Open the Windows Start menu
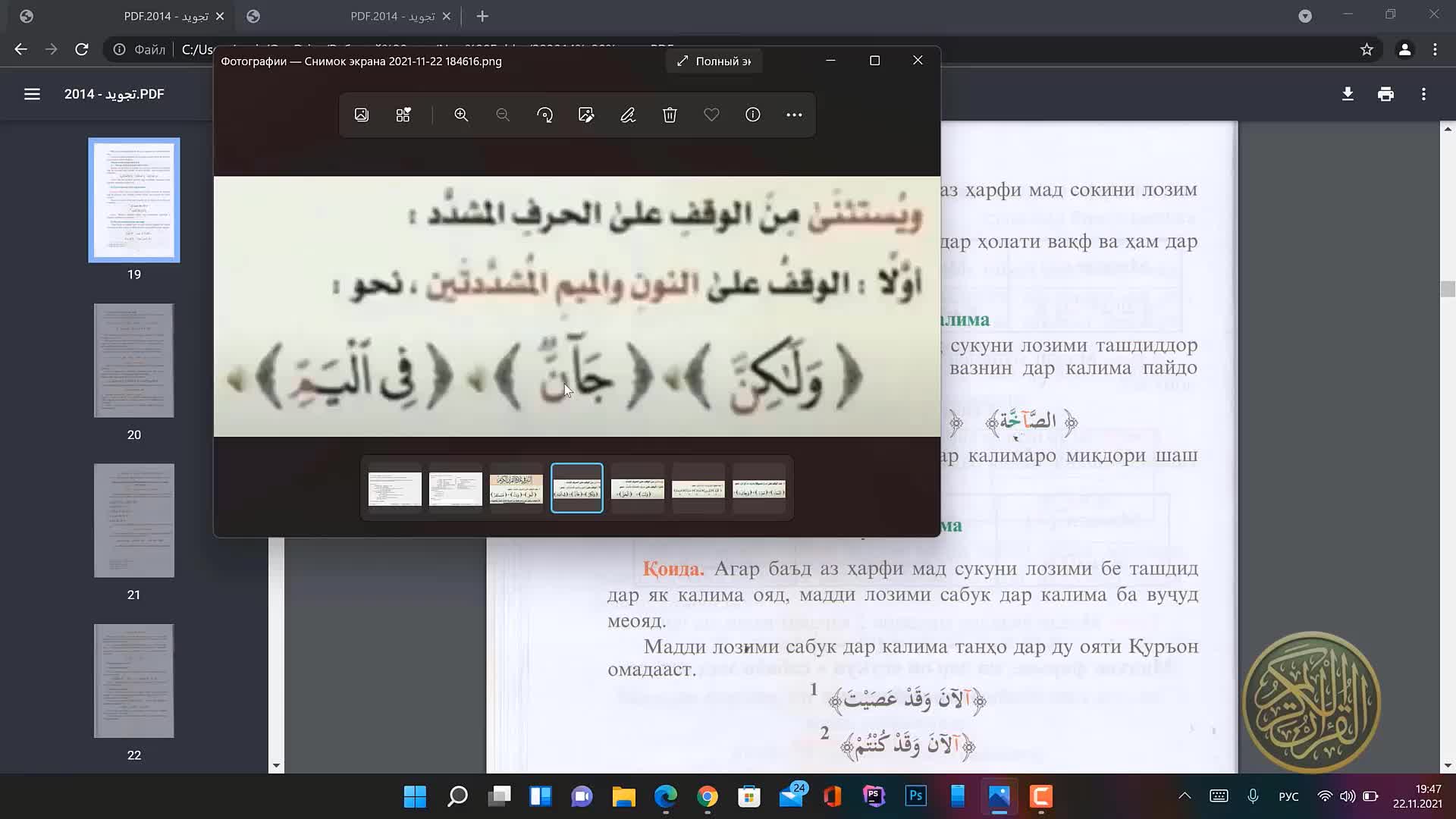Viewport: 1456px width, 819px height. (x=415, y=796)
